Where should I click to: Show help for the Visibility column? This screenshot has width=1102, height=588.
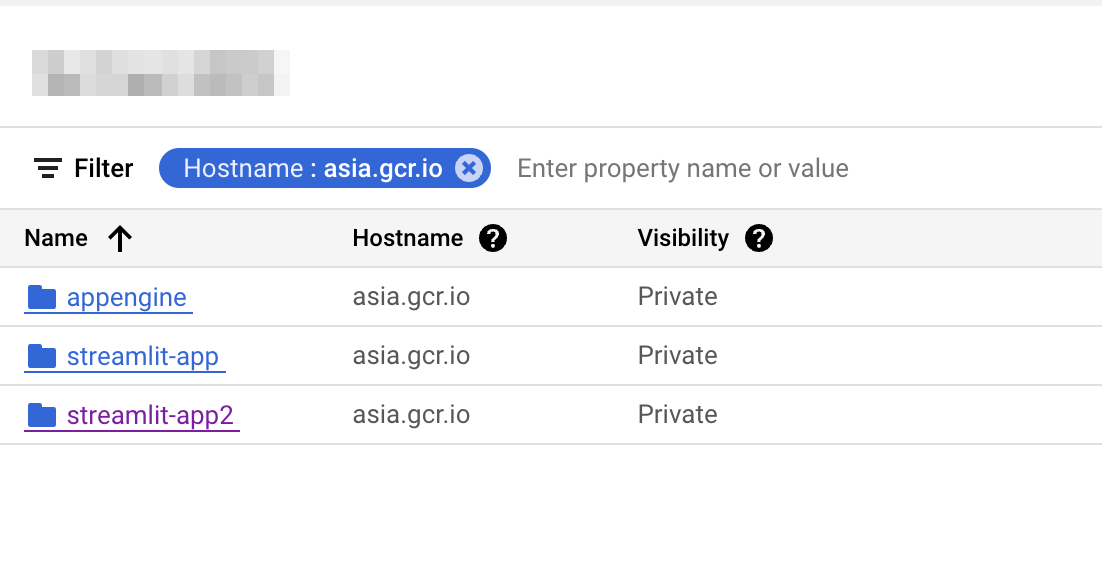(x=759, y=238)
